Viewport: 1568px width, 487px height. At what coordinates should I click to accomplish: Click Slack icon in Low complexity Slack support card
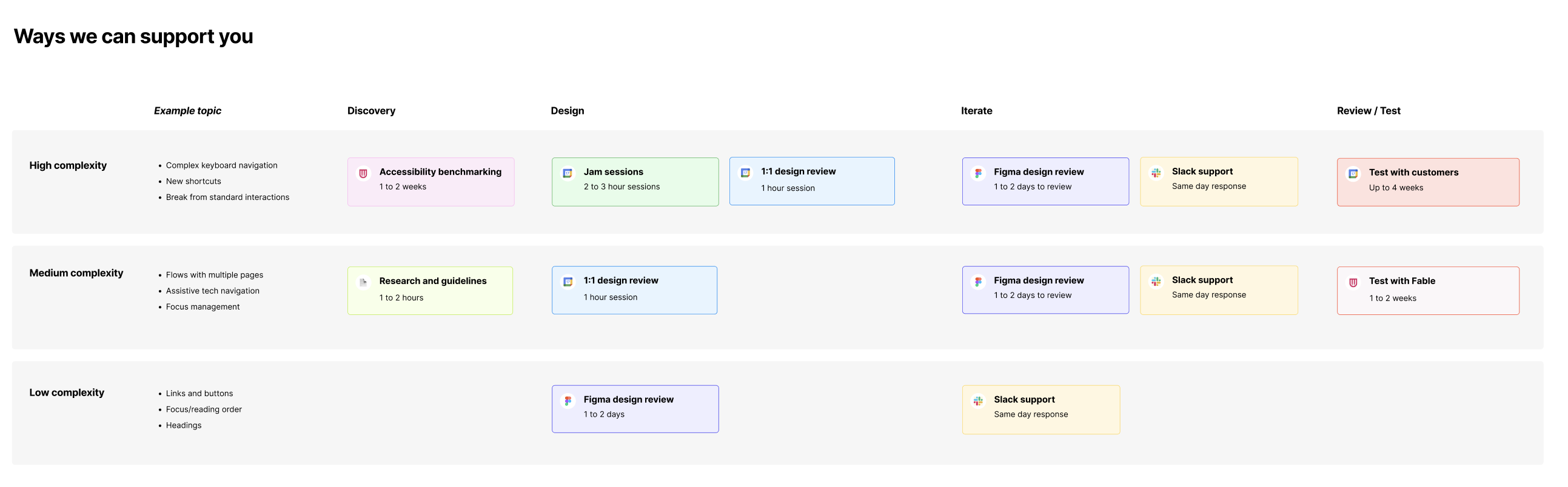(x=978, y=400)
